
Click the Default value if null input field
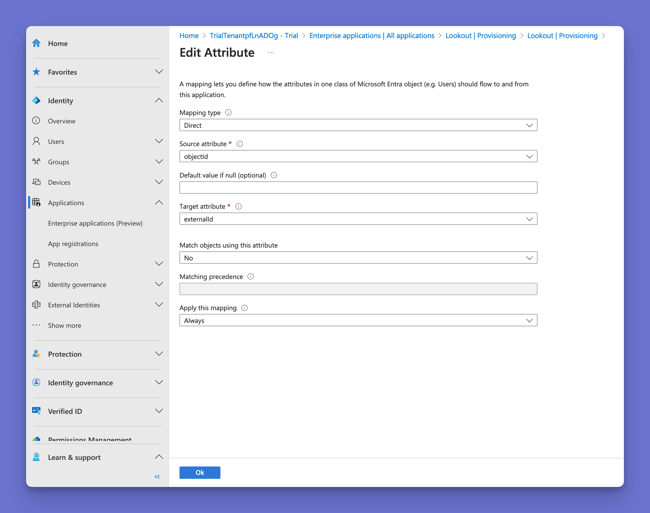click(358, 187)
